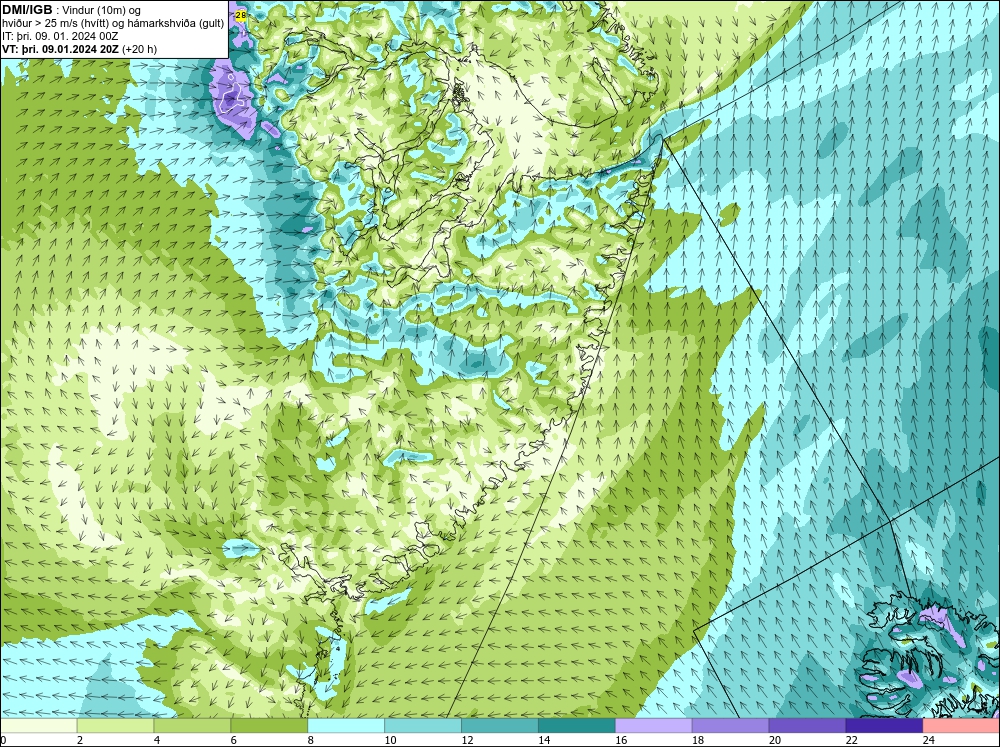The height and width of the screenshot is (747, 1000).
Task: Click the olive green 6–8 m/s legend swatch
Action: pyautogui.click(x=269, y=726)
